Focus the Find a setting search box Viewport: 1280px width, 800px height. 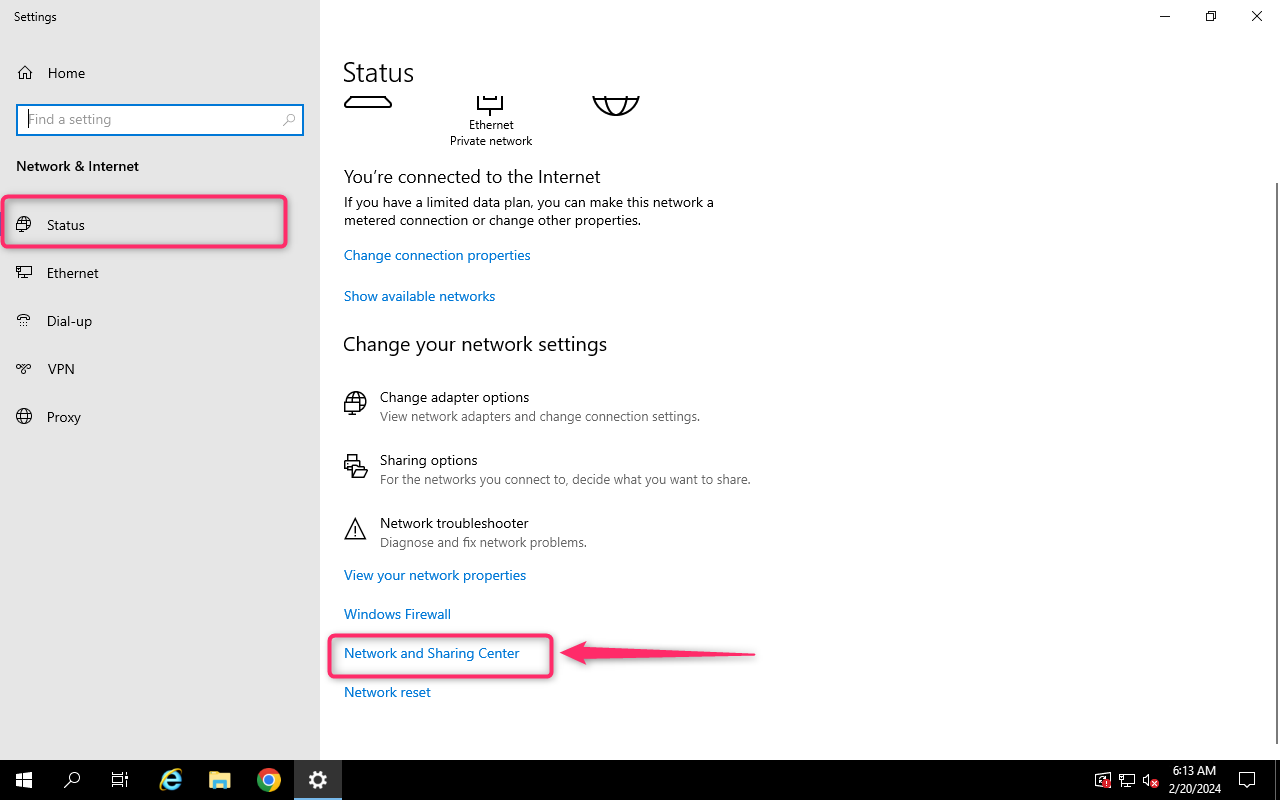pos(160,119)
